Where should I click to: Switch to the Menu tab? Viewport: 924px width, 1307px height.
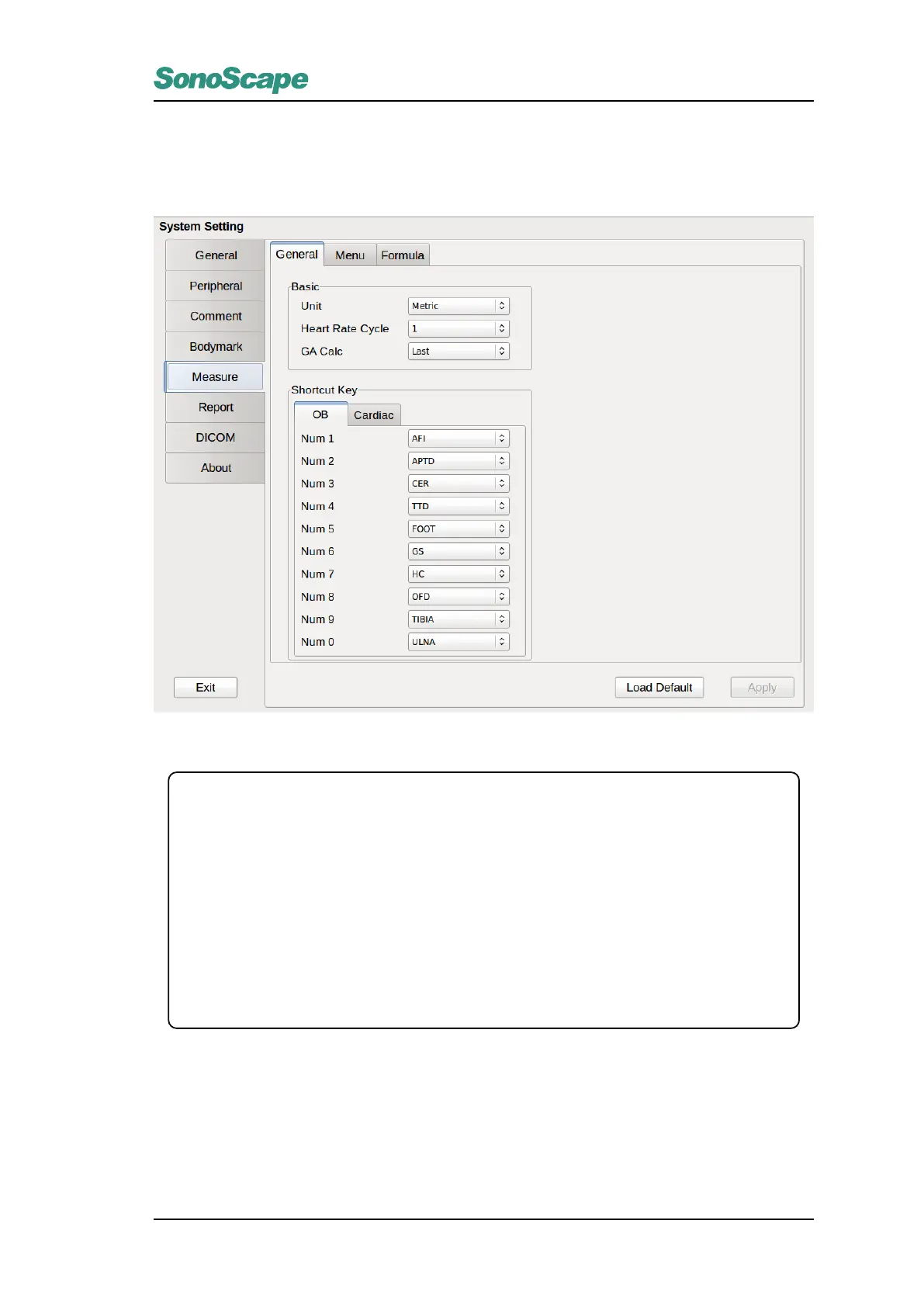pos(350,255)
